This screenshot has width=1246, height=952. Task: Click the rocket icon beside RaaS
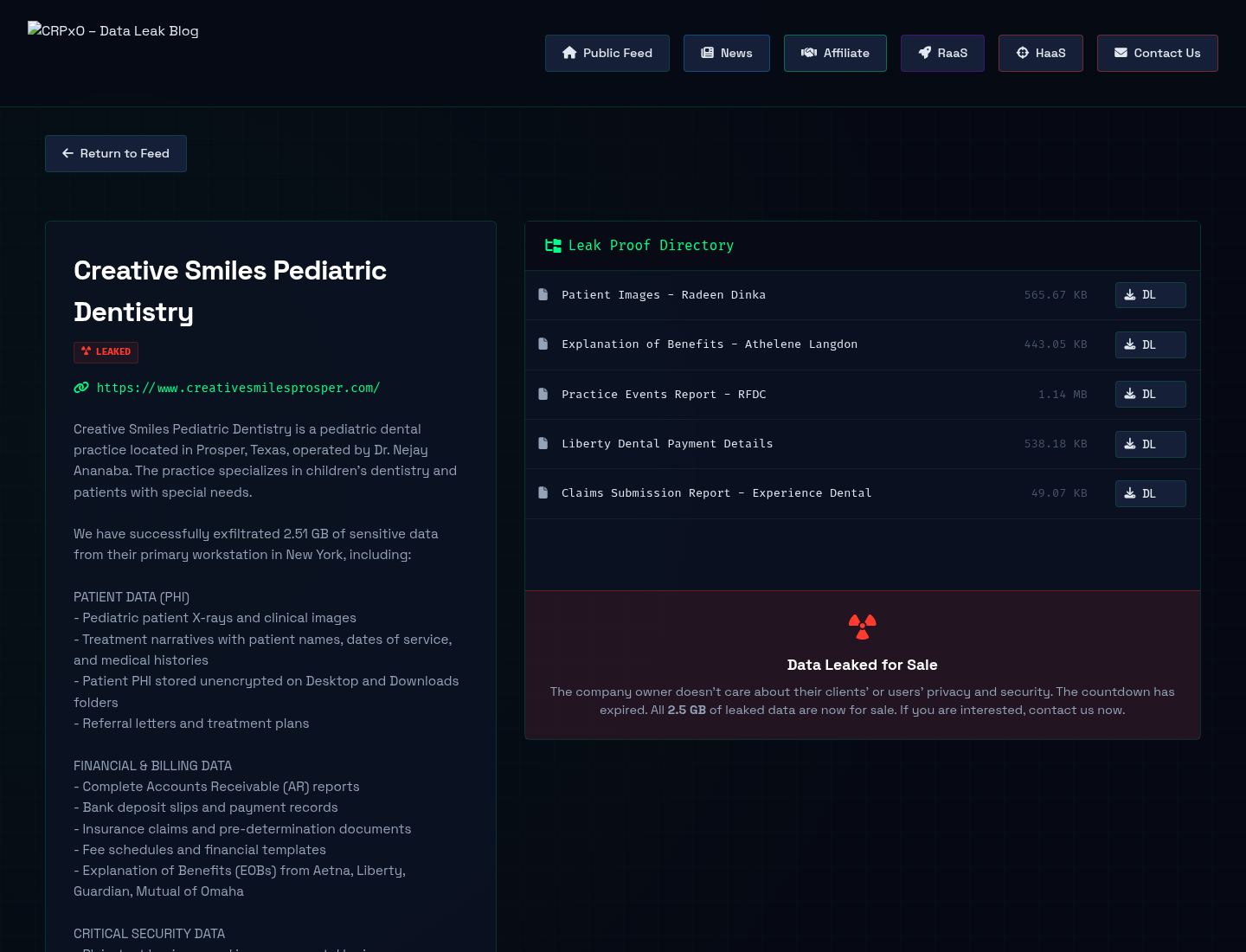coord(925,53)
